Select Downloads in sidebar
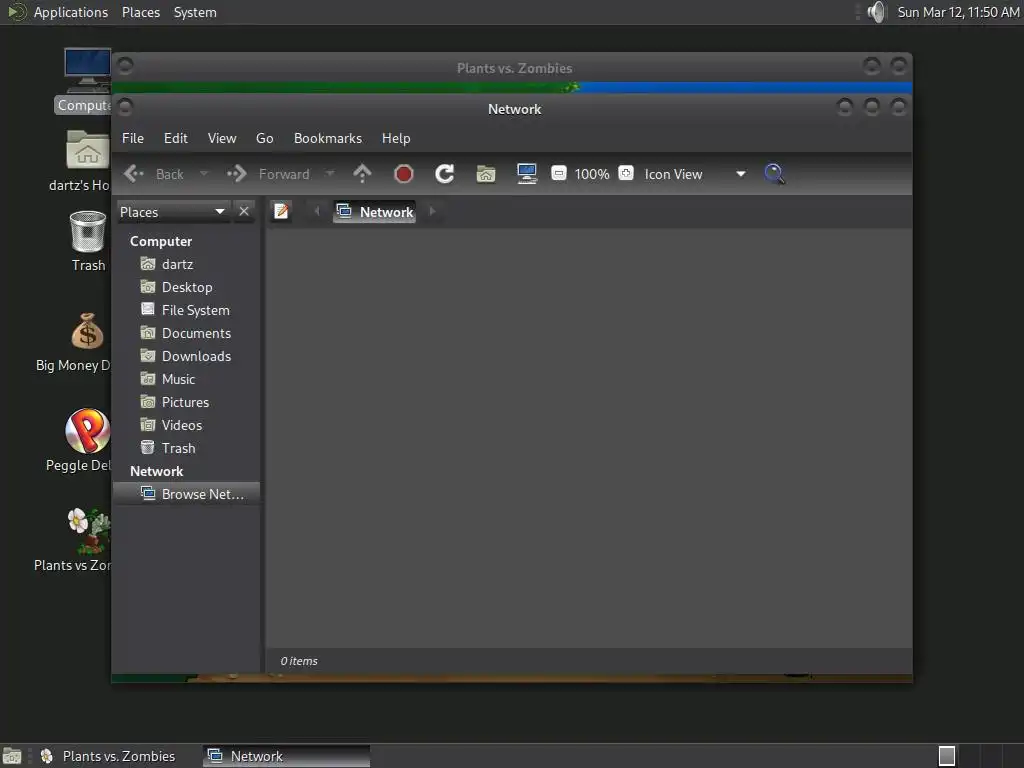This screenshot has height=768, width=1024. click(x=186, y=356)
